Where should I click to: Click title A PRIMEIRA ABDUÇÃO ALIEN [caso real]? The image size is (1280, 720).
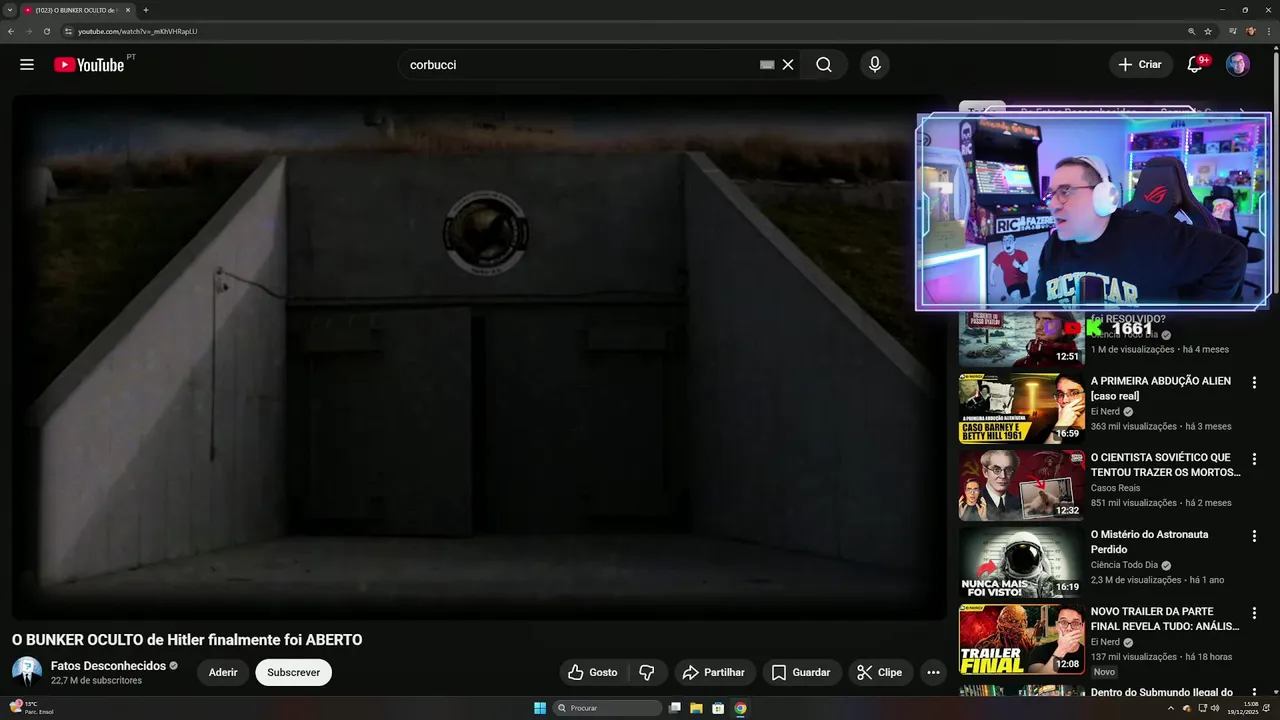click(x=1161, y=388)
